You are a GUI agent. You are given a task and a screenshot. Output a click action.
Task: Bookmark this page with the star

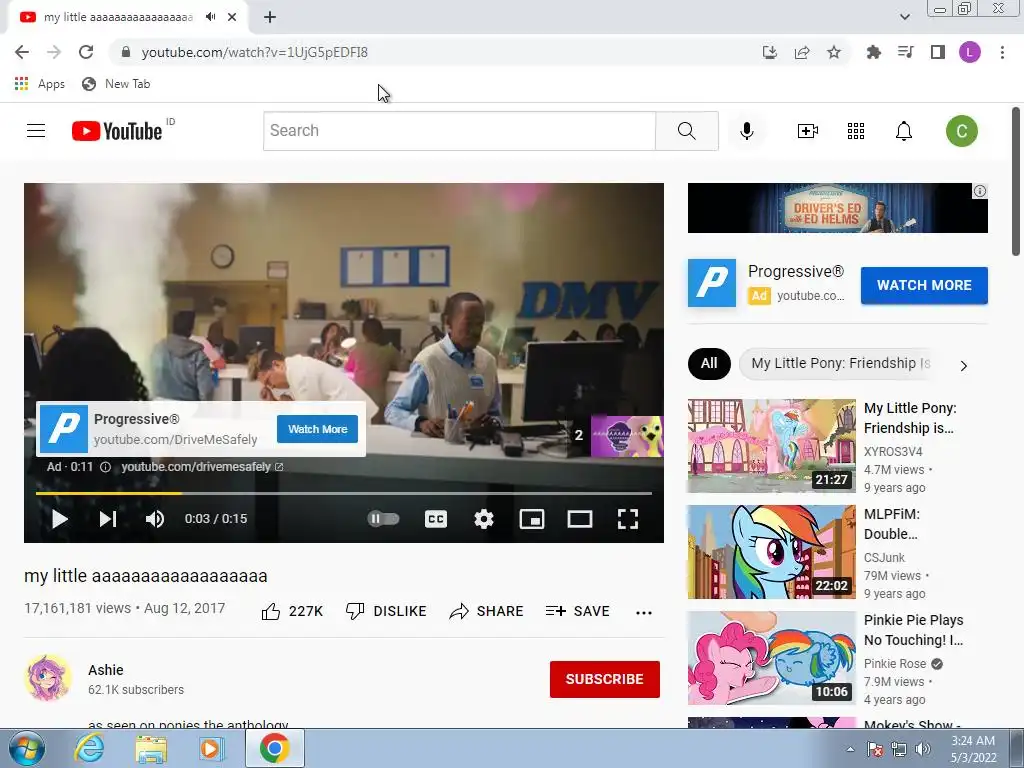click(833, 52)
